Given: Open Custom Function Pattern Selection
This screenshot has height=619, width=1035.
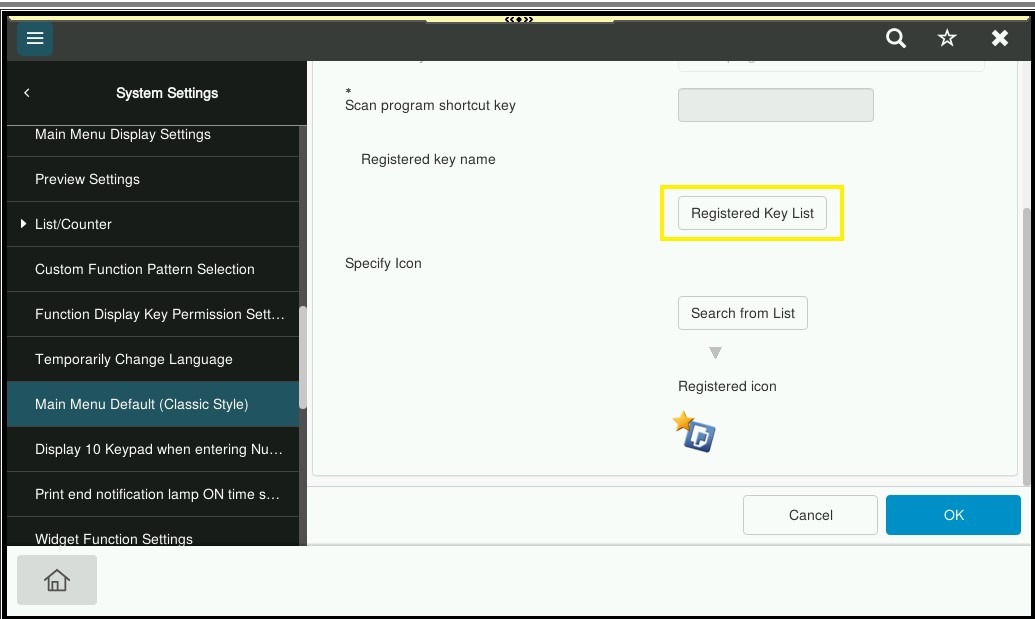Looking at the screenshot, I should pyautogui.click(x=145, y=269).
